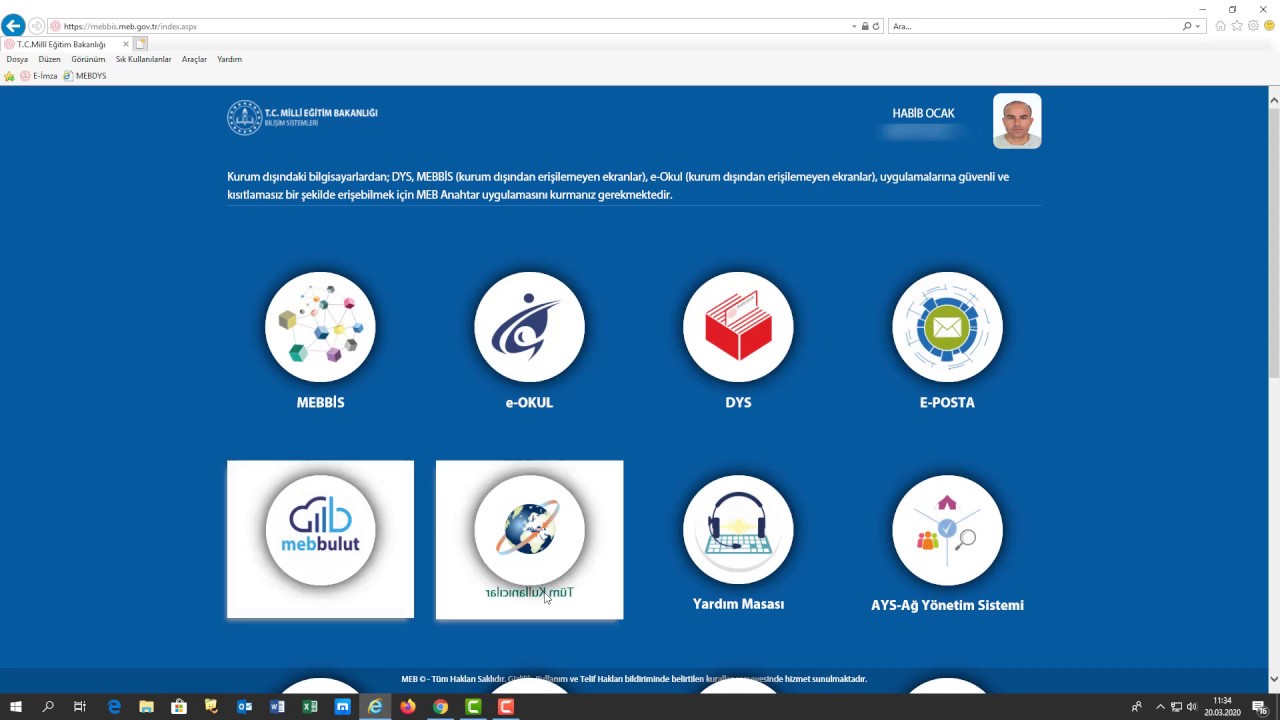Open the E-POSTA envelope icon
1280x720 pixels.
947,327
